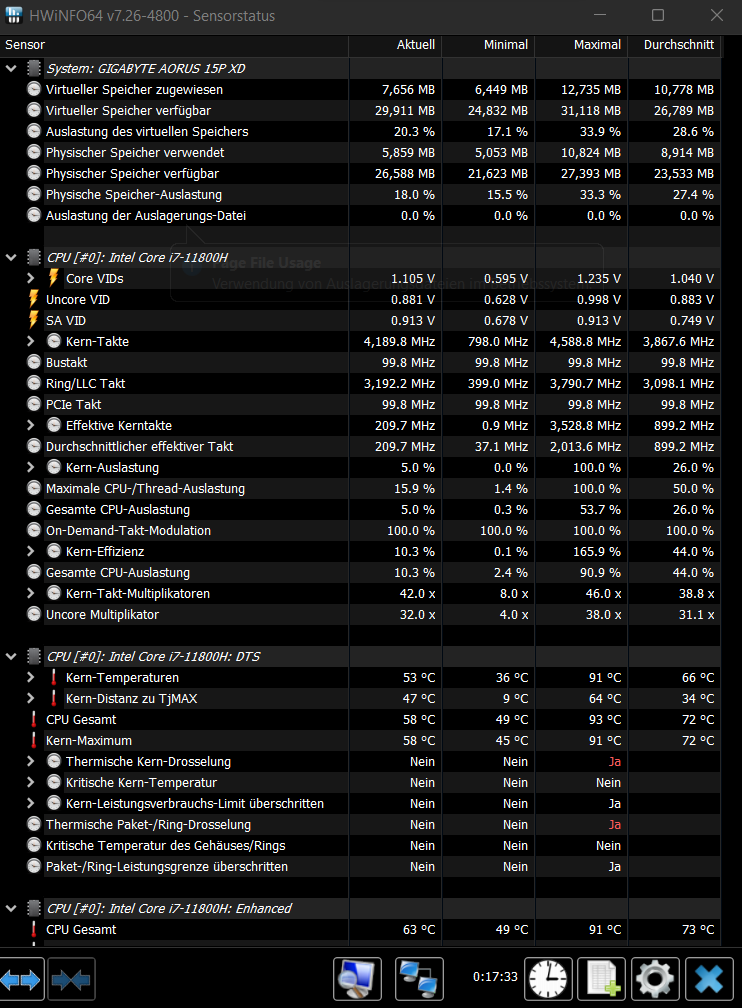Click the icon beside Auslastung der Auslagerungs-Datei
The image size is (742, 1008).
click(x=34, y=215)
